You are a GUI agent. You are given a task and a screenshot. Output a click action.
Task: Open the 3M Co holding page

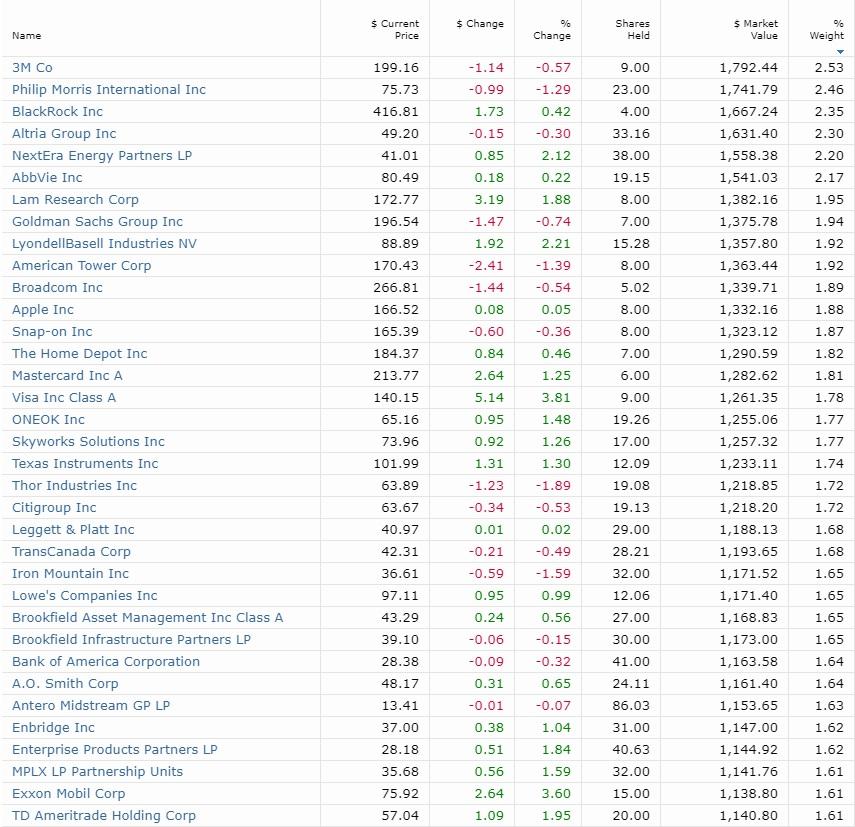[x=33, y=67]
